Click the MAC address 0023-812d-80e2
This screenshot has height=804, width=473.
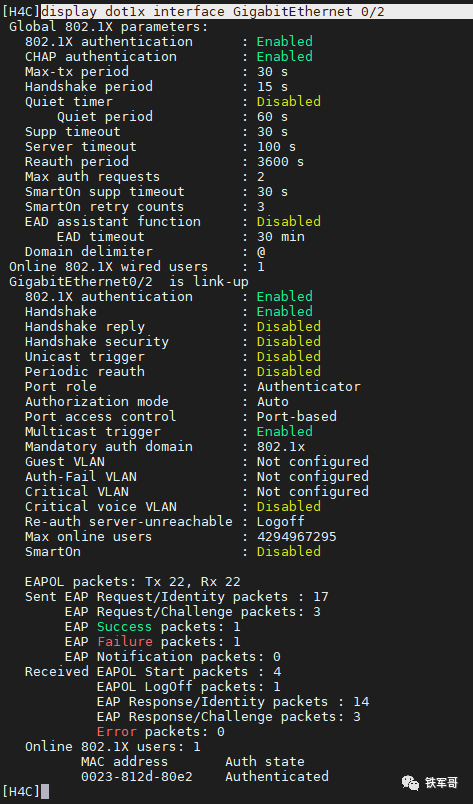pyautogui.click(x=136, y=776)
